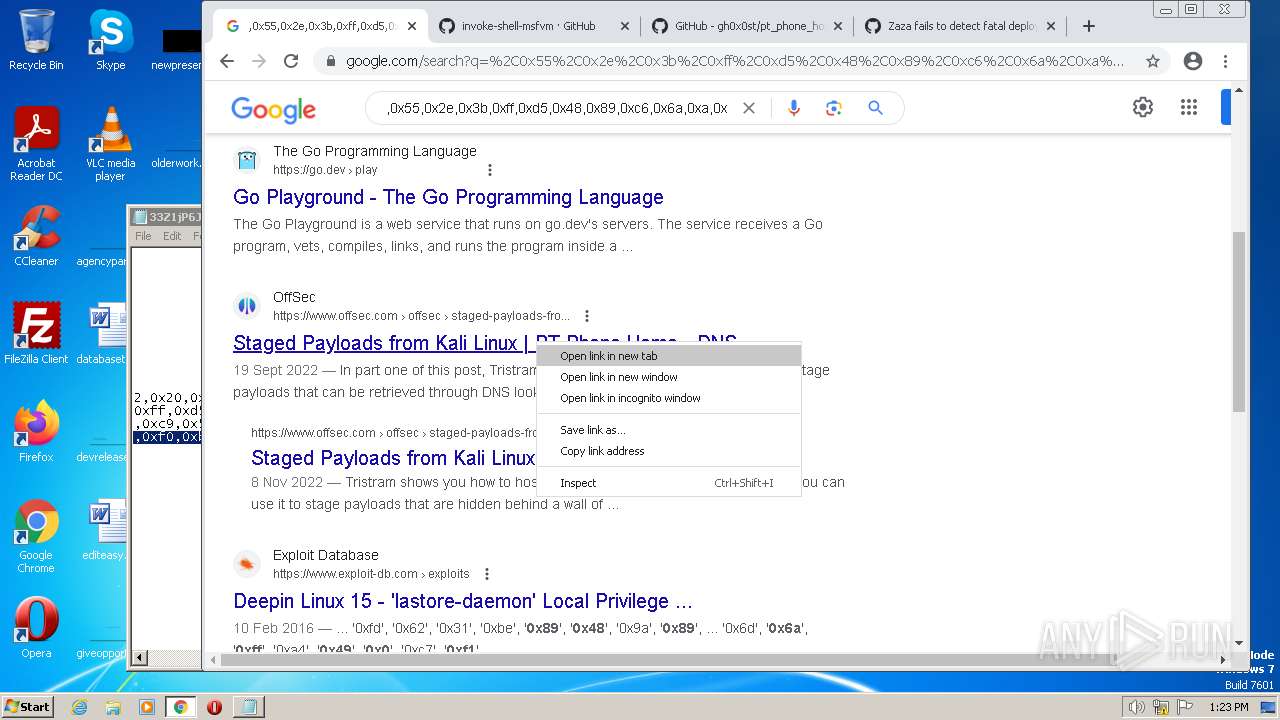Switch to the gh0x0st/pt_phone_home GitHub tab

pyautogui.click(x=746, y=26)
